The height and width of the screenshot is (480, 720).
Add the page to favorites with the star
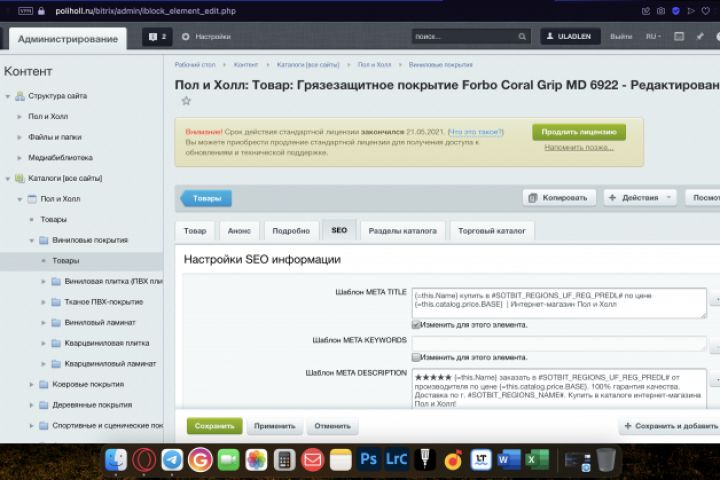[x=186, y=101]
